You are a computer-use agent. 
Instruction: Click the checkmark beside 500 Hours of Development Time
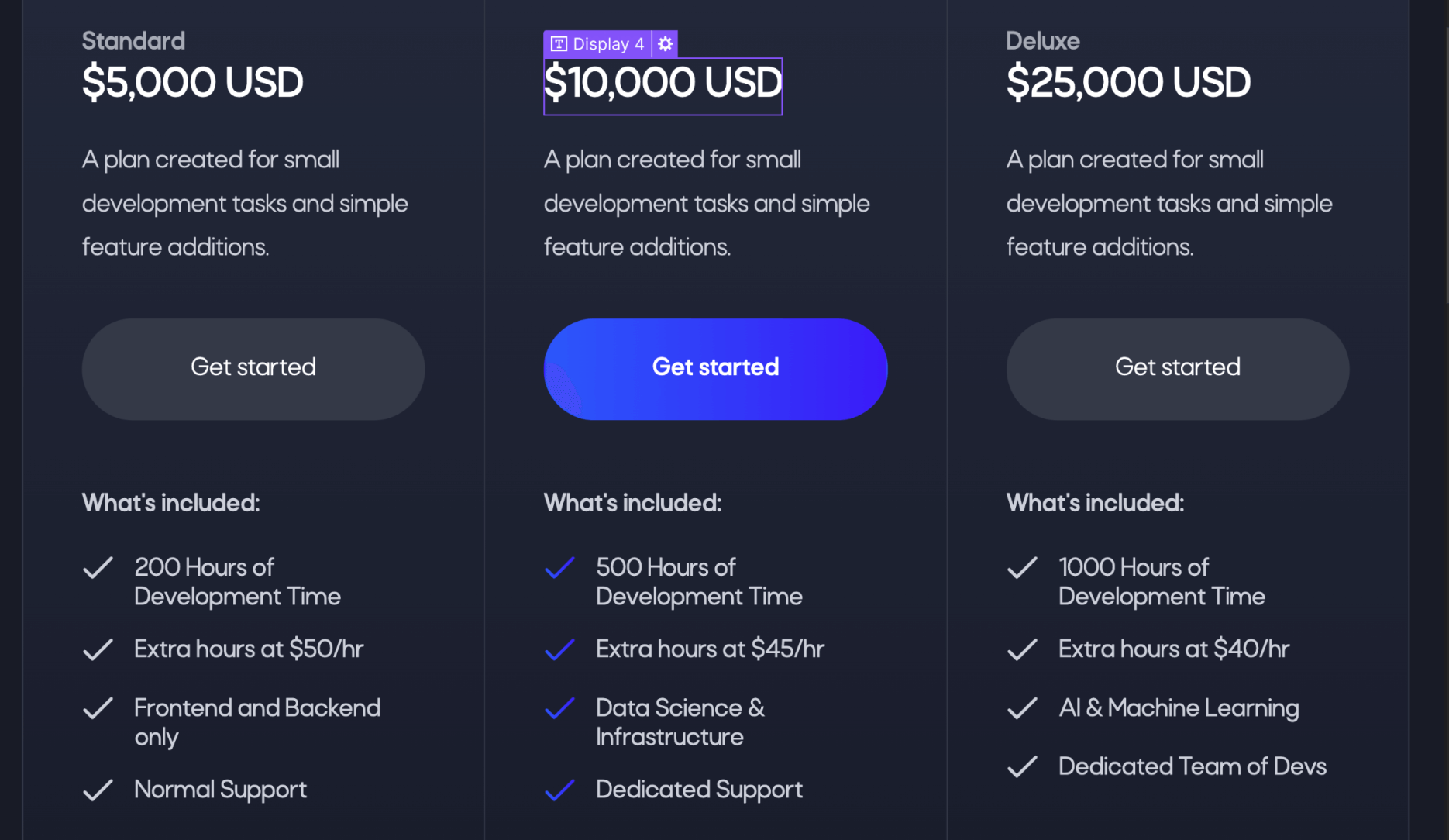(559, 568)
